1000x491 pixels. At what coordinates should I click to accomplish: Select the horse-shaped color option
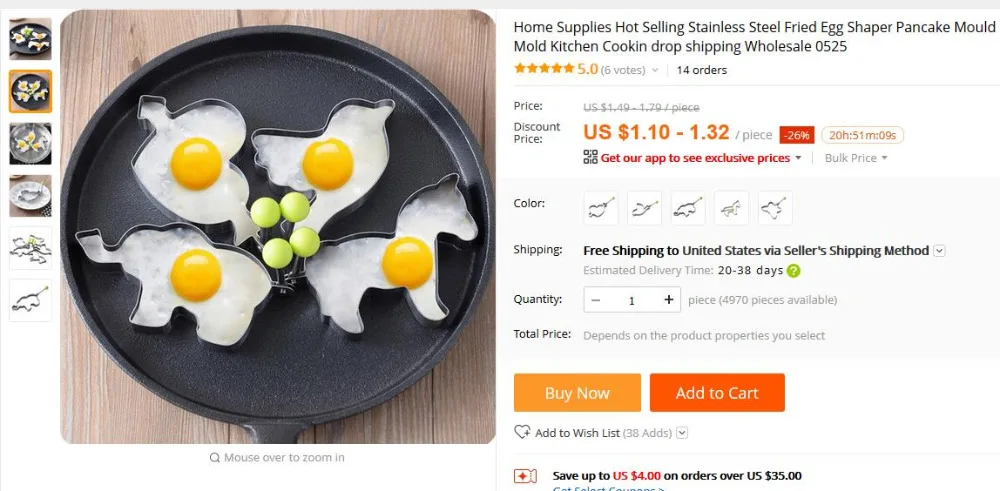731,208
